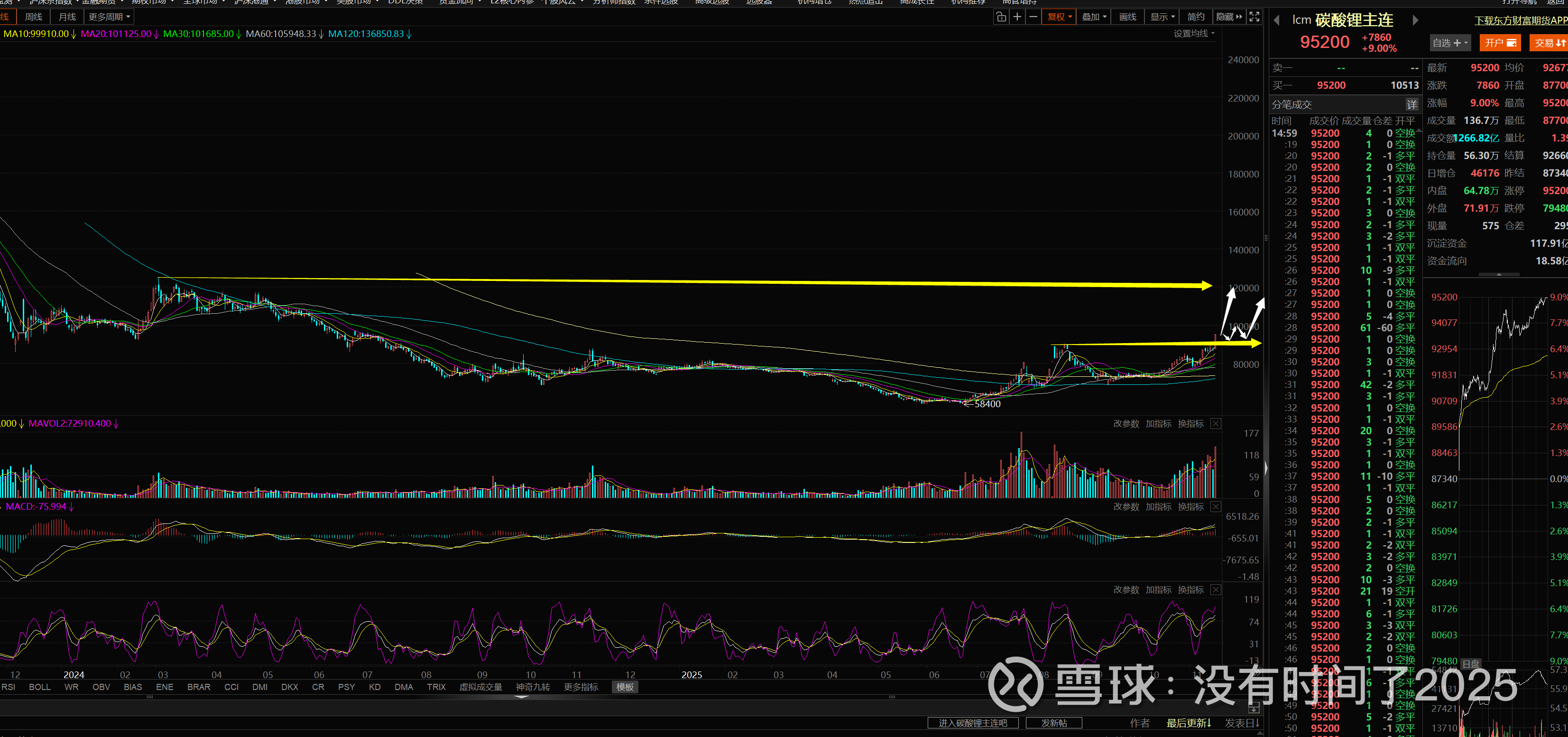Toggle 简约 simple display mode
This screenshot has height=737, width=1568.
pyautogui.click(x=1196, y=17)
